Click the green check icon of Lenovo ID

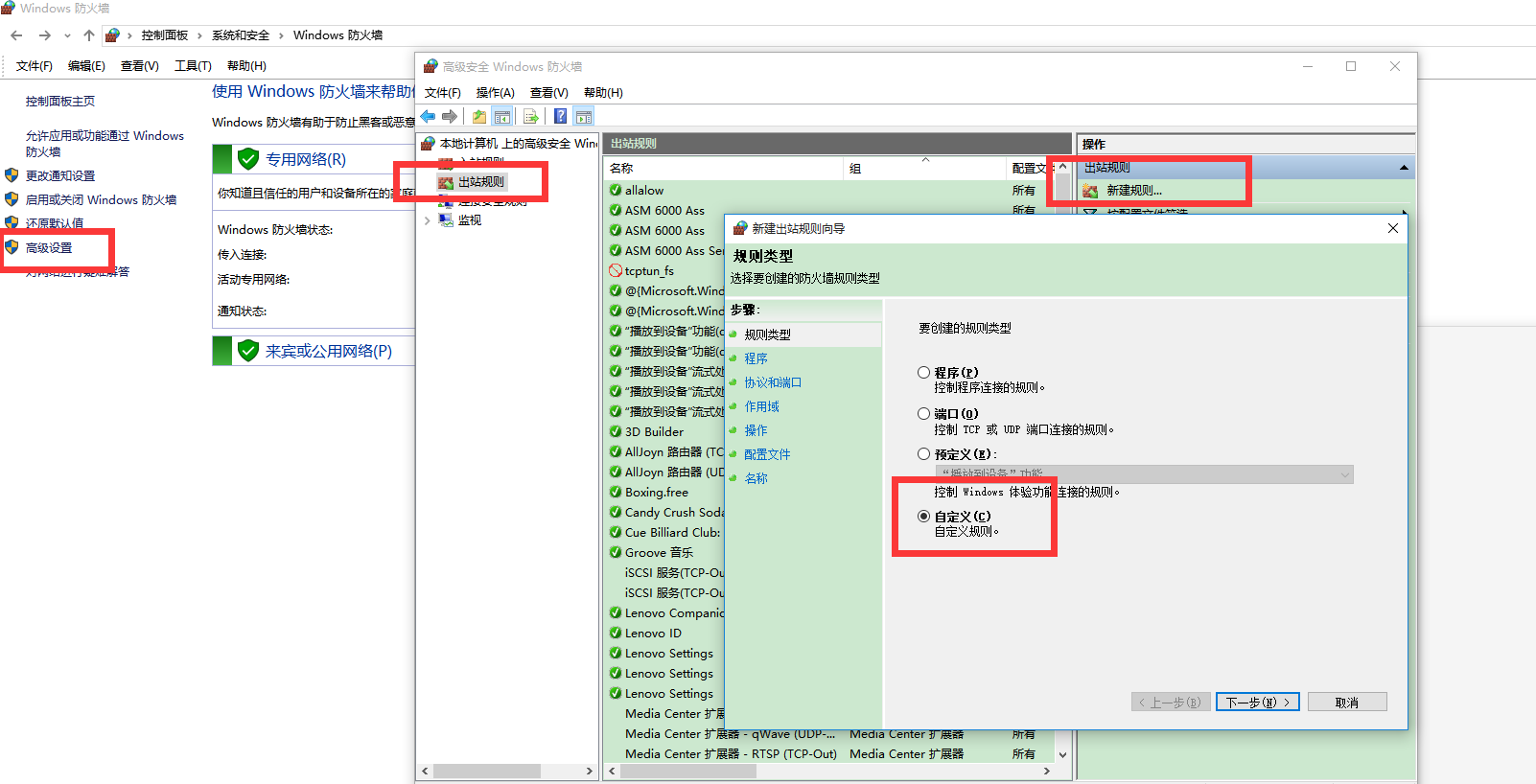(x=616, y=634)
